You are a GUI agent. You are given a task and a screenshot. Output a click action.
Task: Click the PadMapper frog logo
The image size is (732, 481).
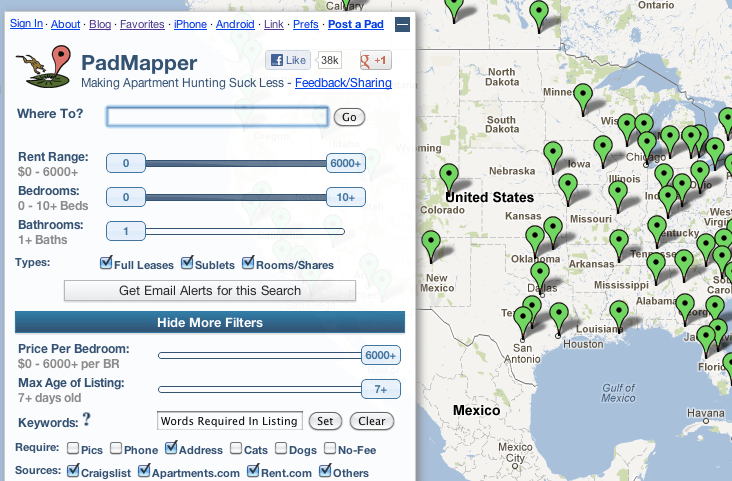tap(43, 66)
